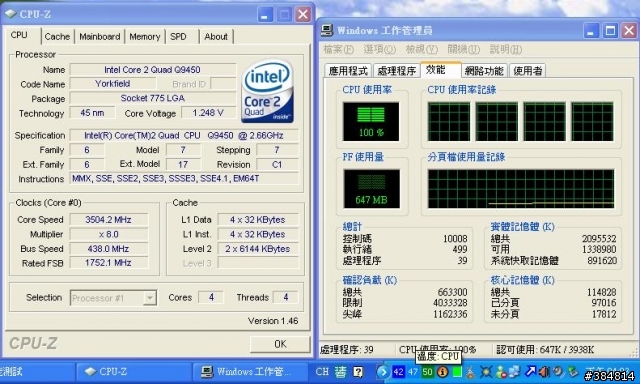Open the 關機(U) menu in Task Manager
Image resolution: width=640 pixels, height=384 pixels.
pos(464,49)
